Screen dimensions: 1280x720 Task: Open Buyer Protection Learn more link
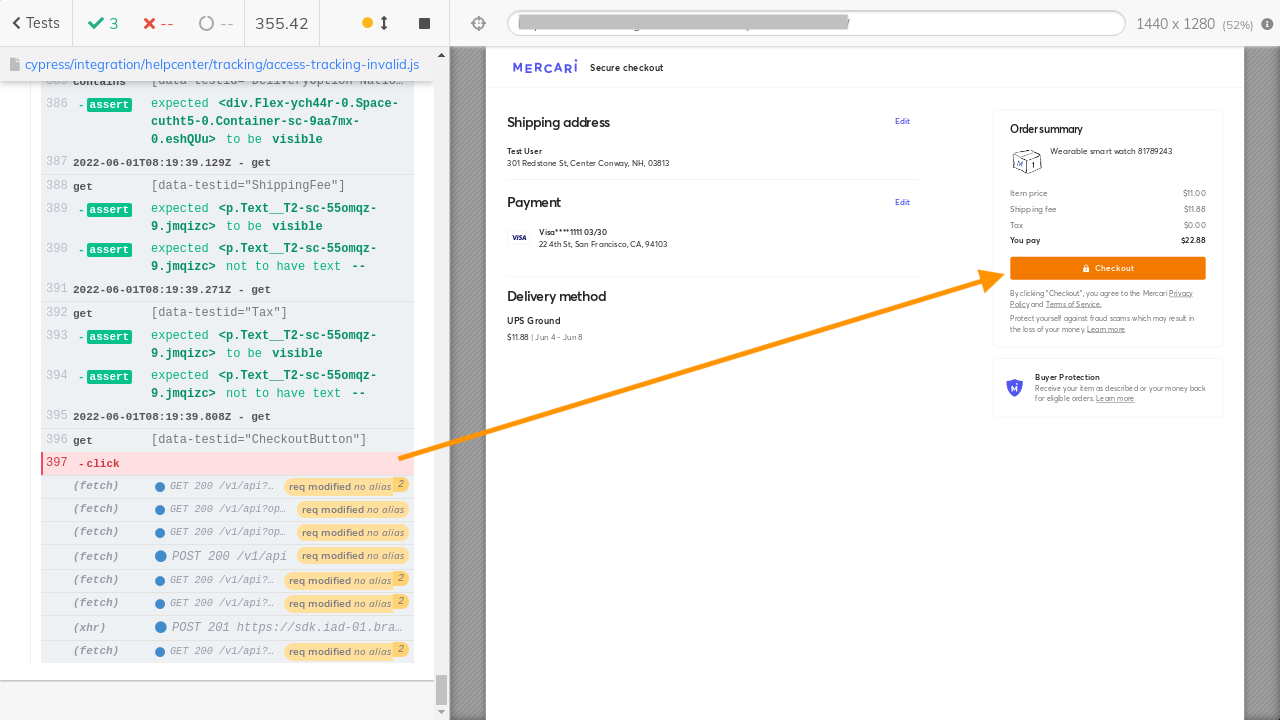click(1114, 398)
